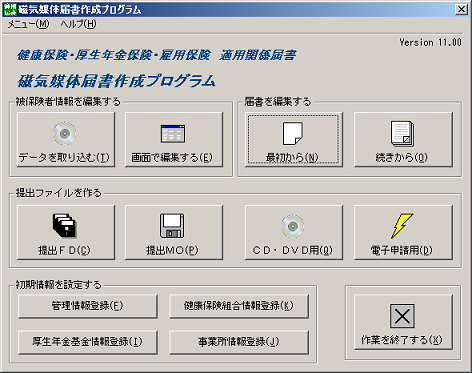Open 健康保険組合情報登録(K)
This screenshot has width=472, height=373.
point(239,306)
